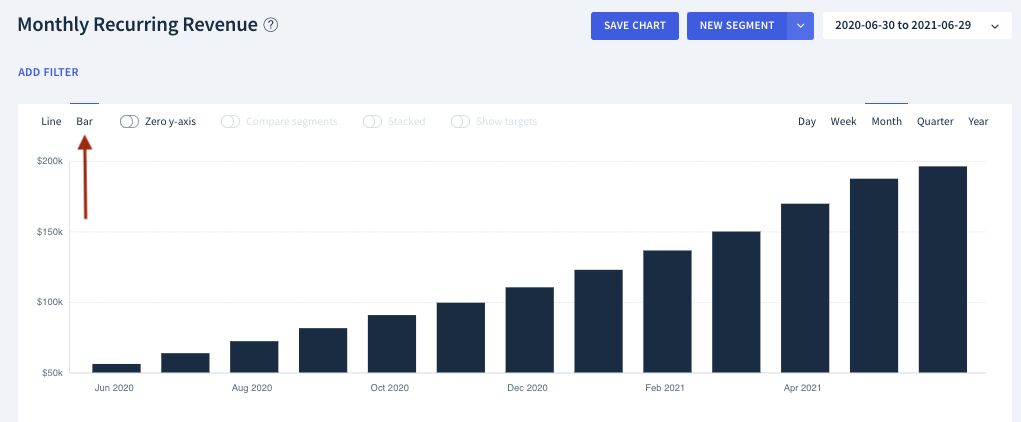This screenshot has height=422, width=1021.
Task: Enable the Stacked toggle
Action: pyautogui.click(x=372, y=122)
